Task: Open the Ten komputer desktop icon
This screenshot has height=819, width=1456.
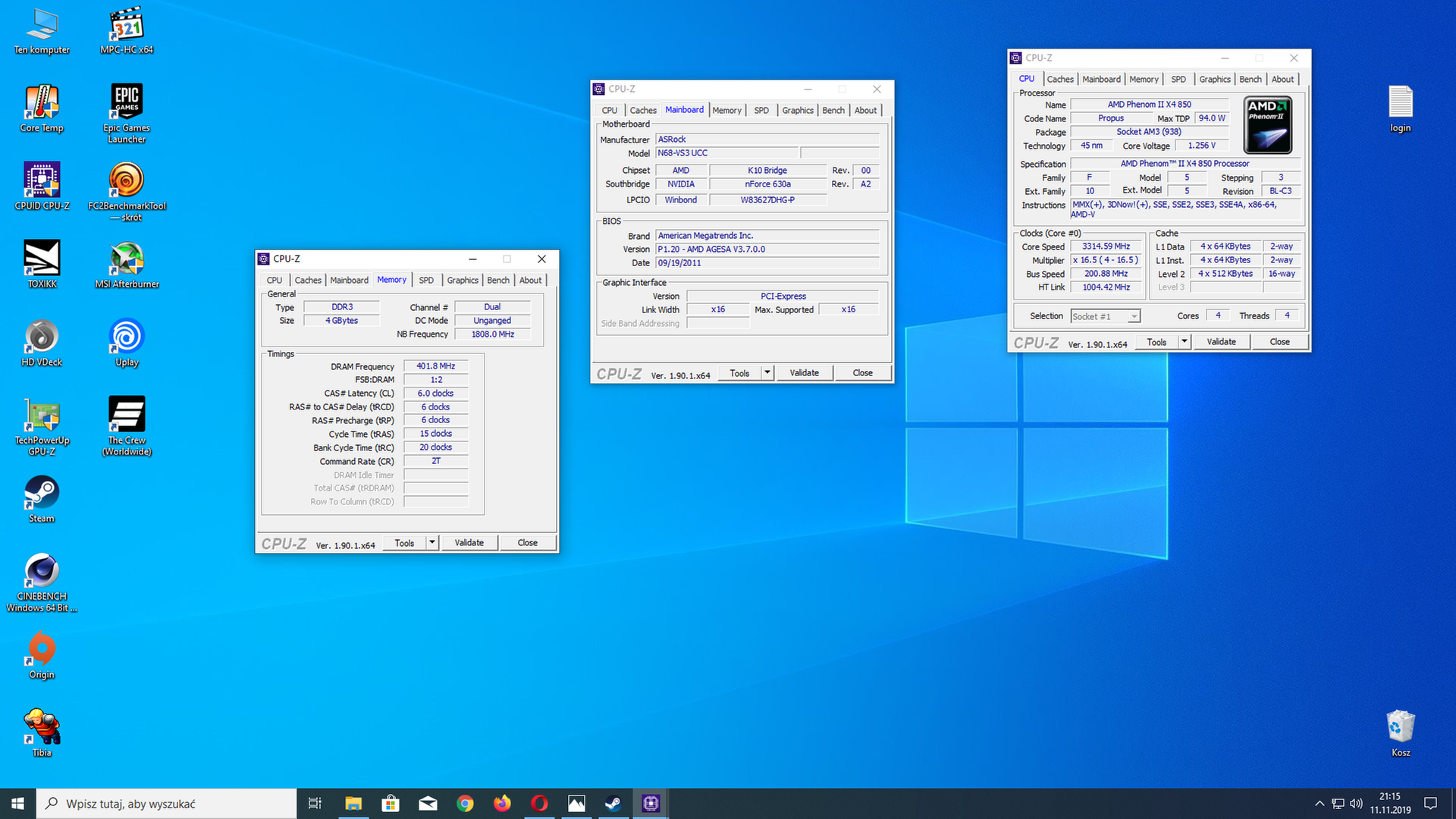Action: point(42,32)
